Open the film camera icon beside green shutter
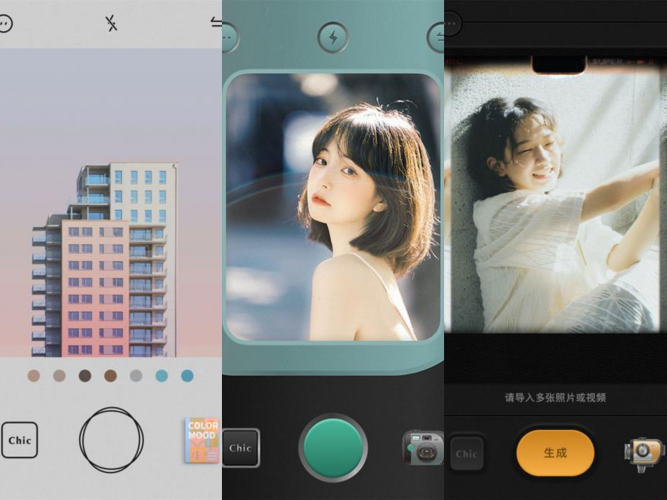 coord(422,447)
